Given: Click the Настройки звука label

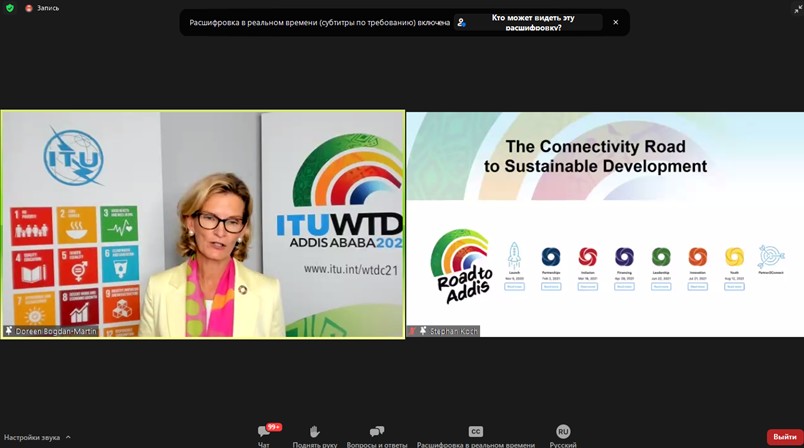Looking at the screenshot, I should click(x=32, y=437).
